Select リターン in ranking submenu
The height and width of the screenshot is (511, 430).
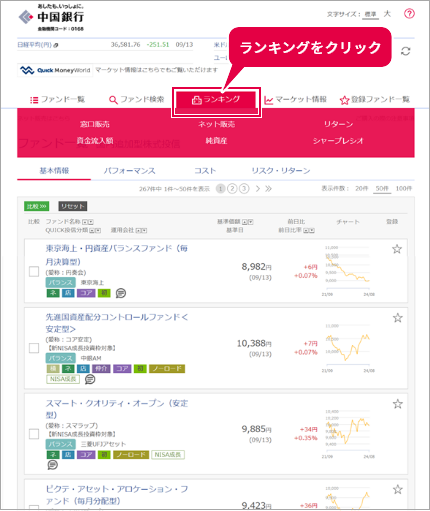pyautogui.click(x=338, y=124)
